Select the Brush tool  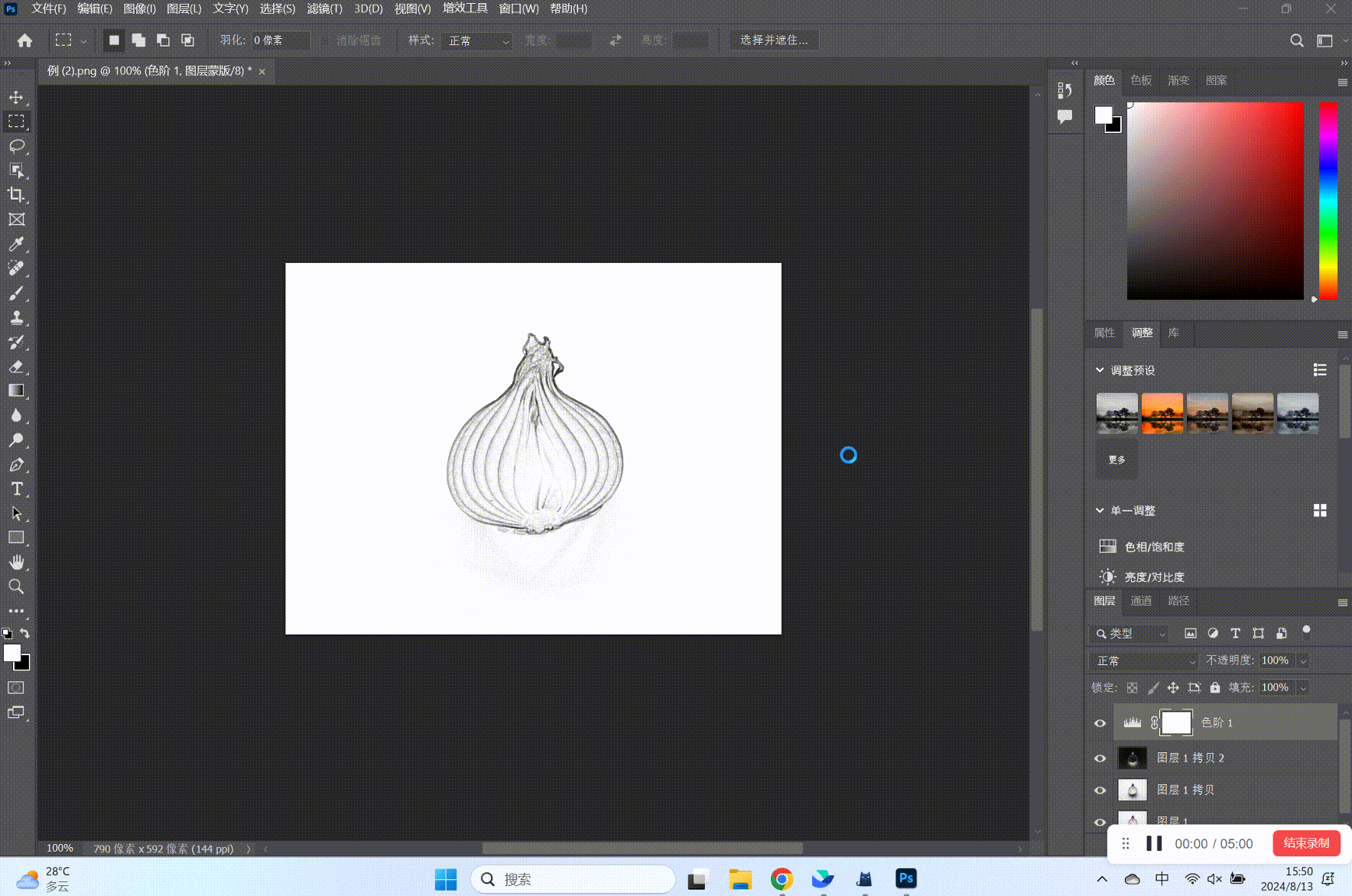[x=16, y=293]
